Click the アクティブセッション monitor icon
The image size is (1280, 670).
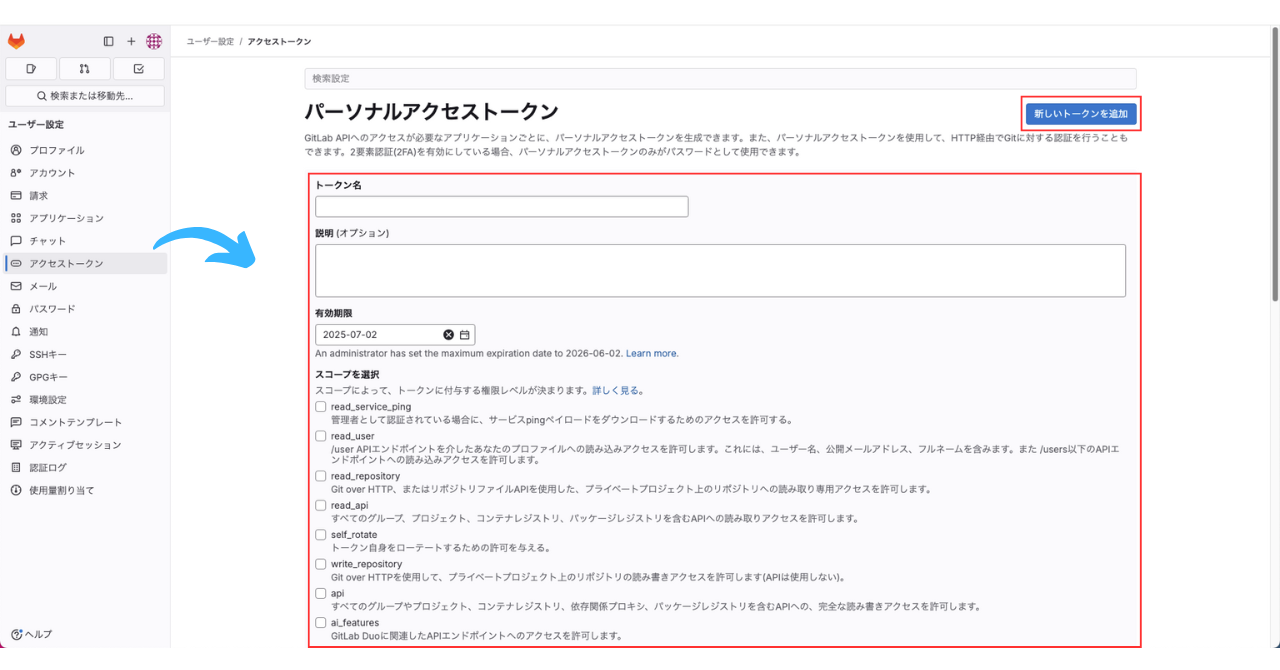(x=16, y=445)
